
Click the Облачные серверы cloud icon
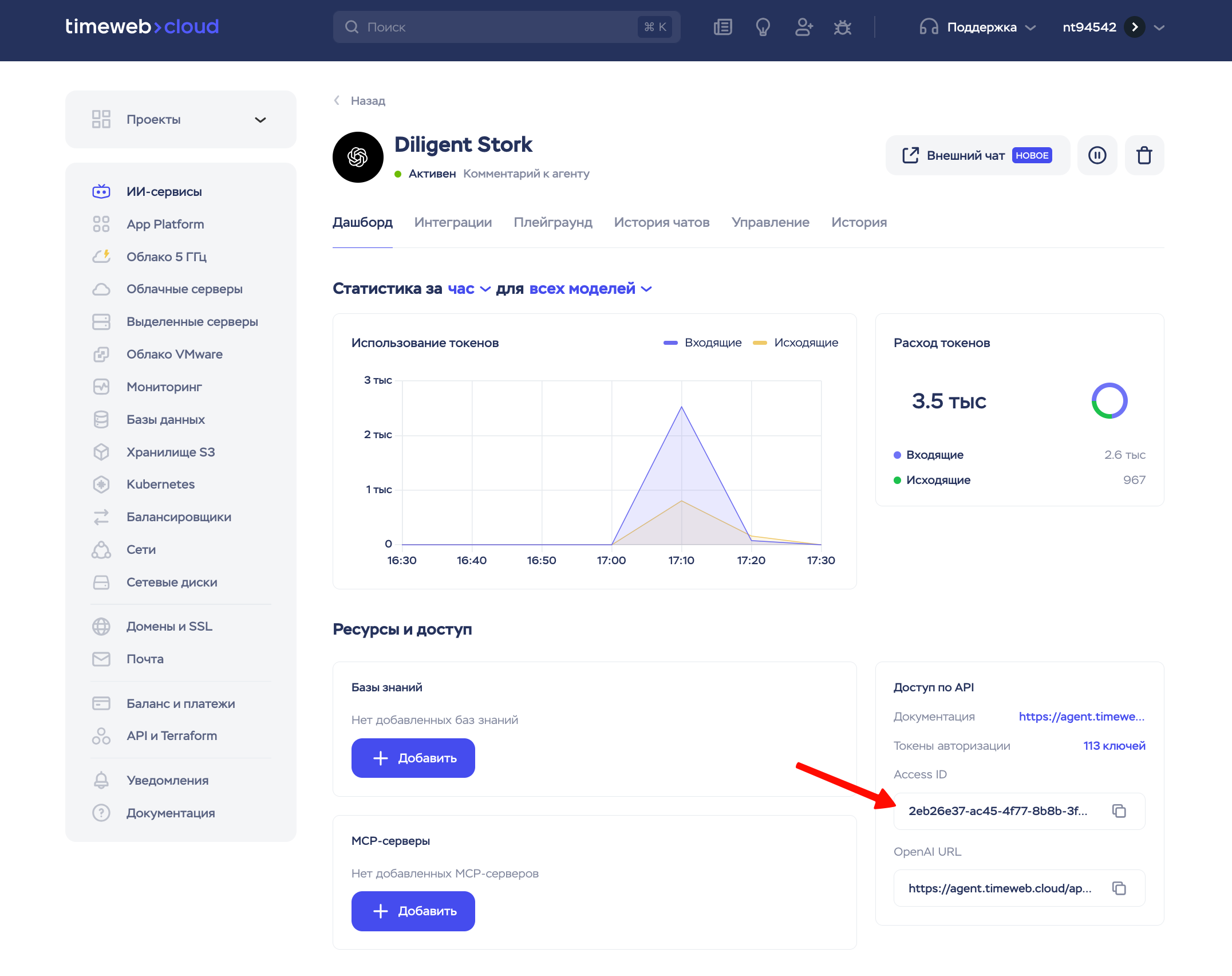101,289
